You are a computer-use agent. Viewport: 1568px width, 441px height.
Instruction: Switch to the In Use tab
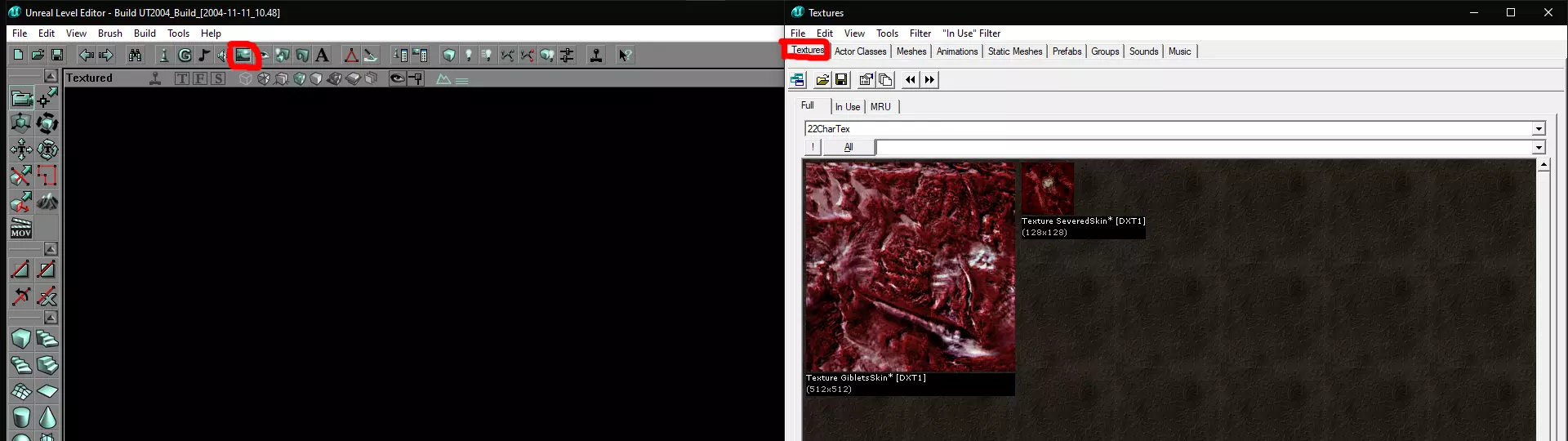[847, 107]
